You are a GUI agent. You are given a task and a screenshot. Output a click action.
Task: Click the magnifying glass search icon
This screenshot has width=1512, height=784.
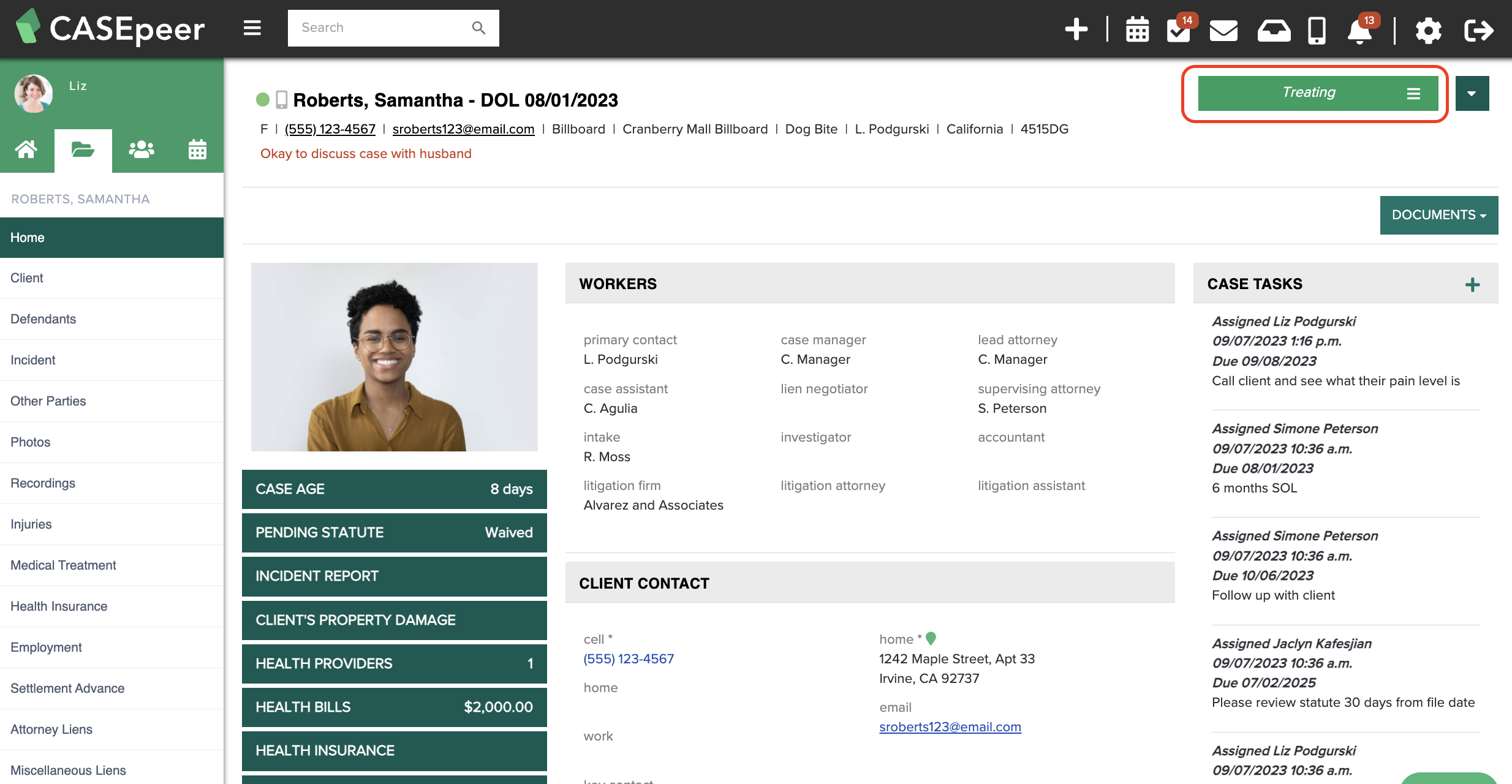(x=478, y=28)
